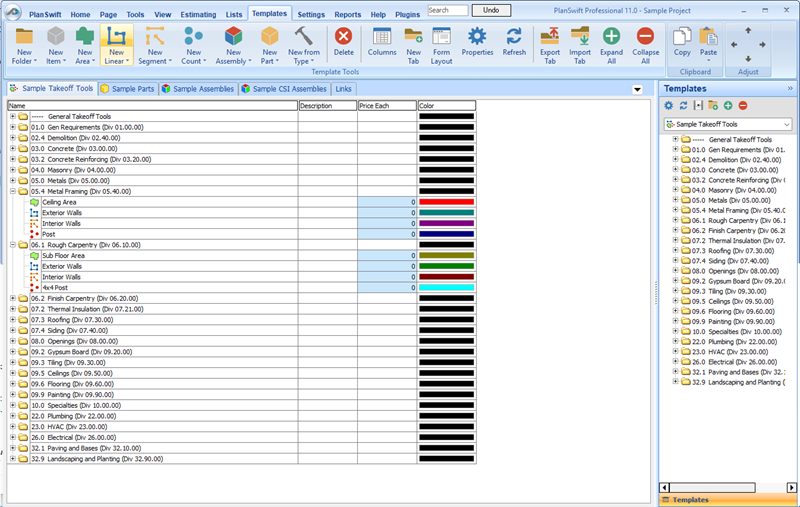
Task: Click the Description column header
Action: click(328, 106)
